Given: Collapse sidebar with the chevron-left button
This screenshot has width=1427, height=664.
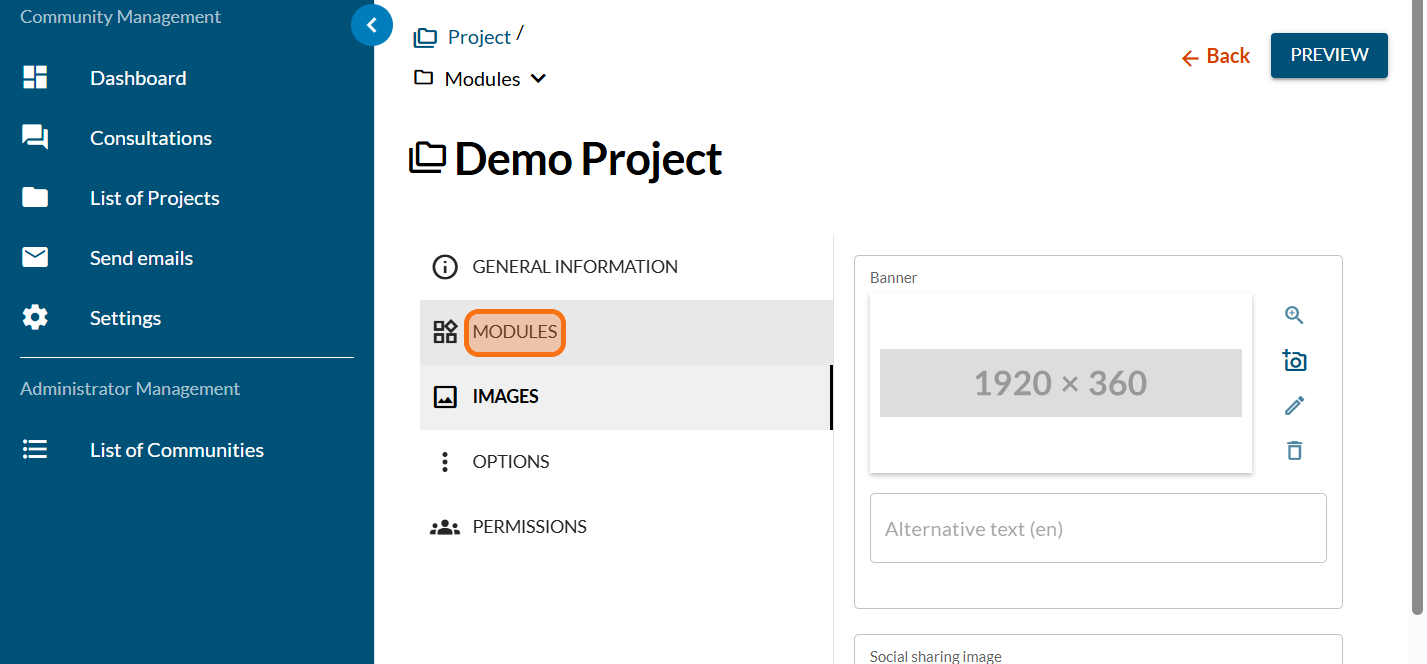Looking at the screenshot, I should tap(372, 25).
